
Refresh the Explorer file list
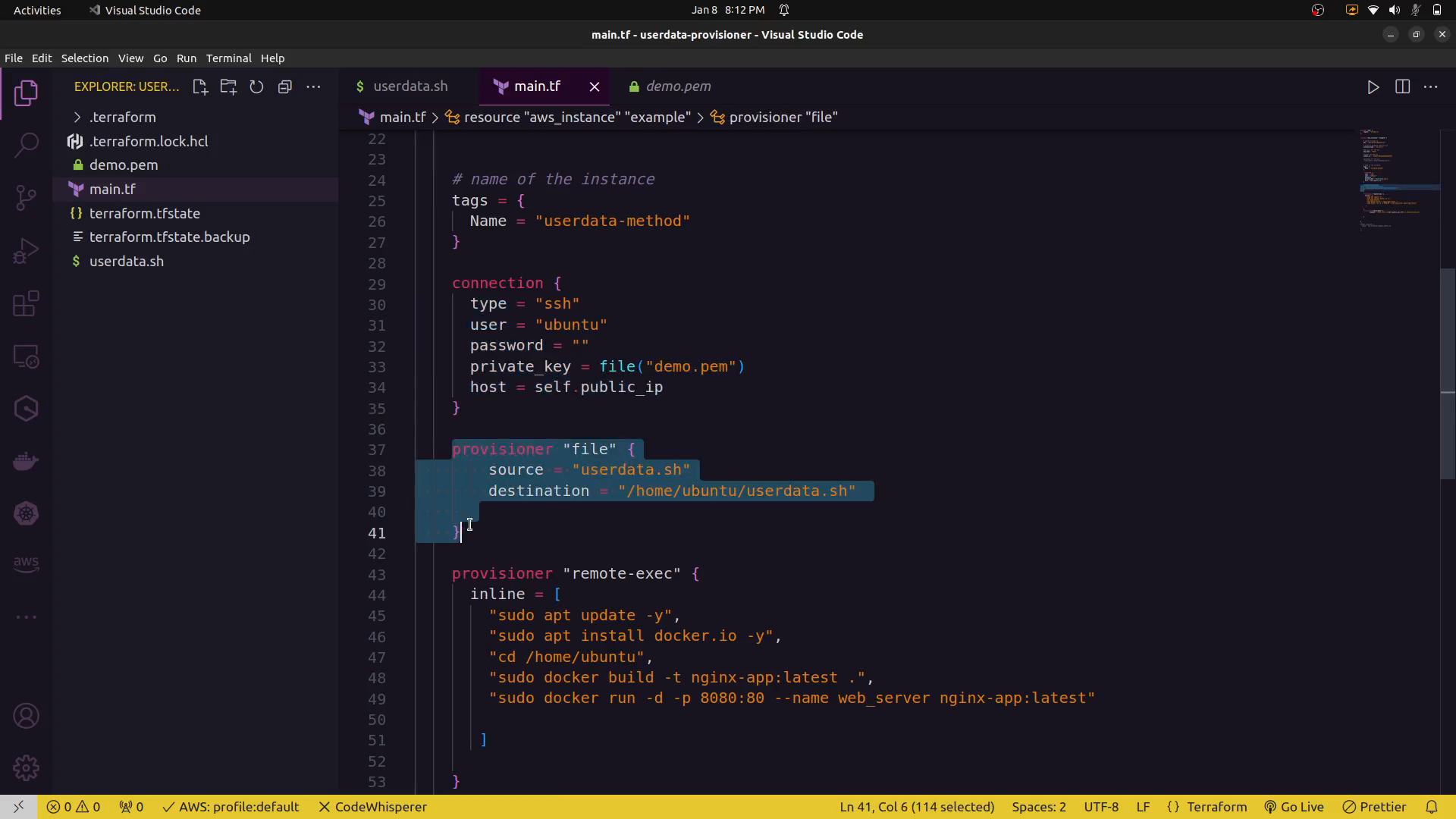tap(256, 87)
